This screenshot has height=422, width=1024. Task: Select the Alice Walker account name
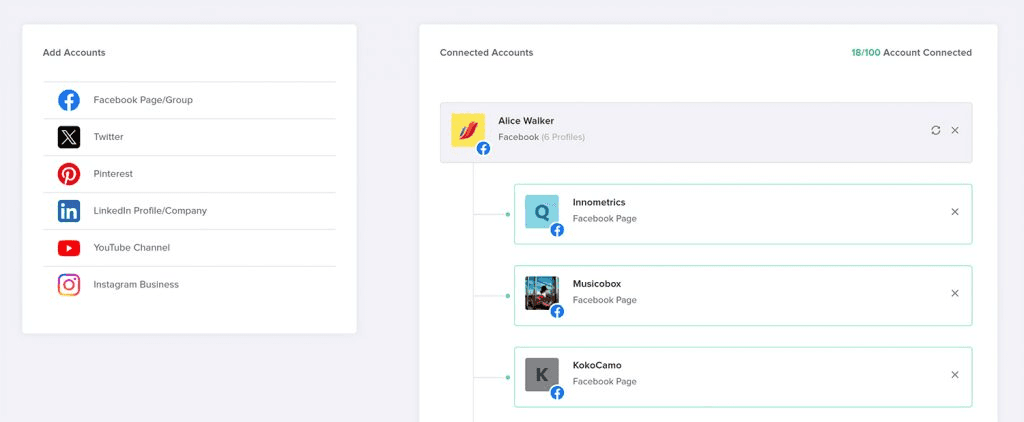pyautogui.click(x=526, y=121)
